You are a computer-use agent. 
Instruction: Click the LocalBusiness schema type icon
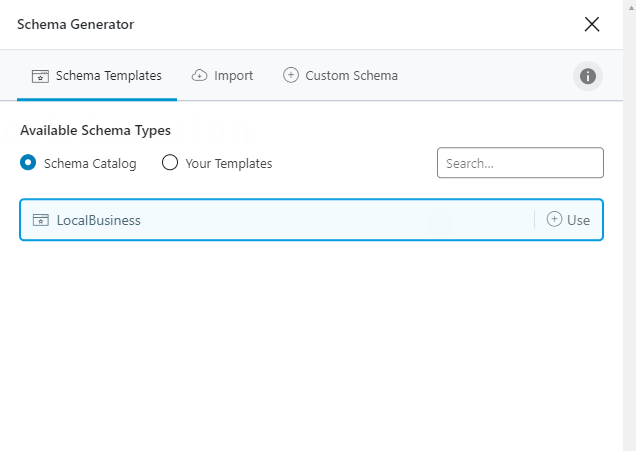pyautogui.click(x=41, y=220)
